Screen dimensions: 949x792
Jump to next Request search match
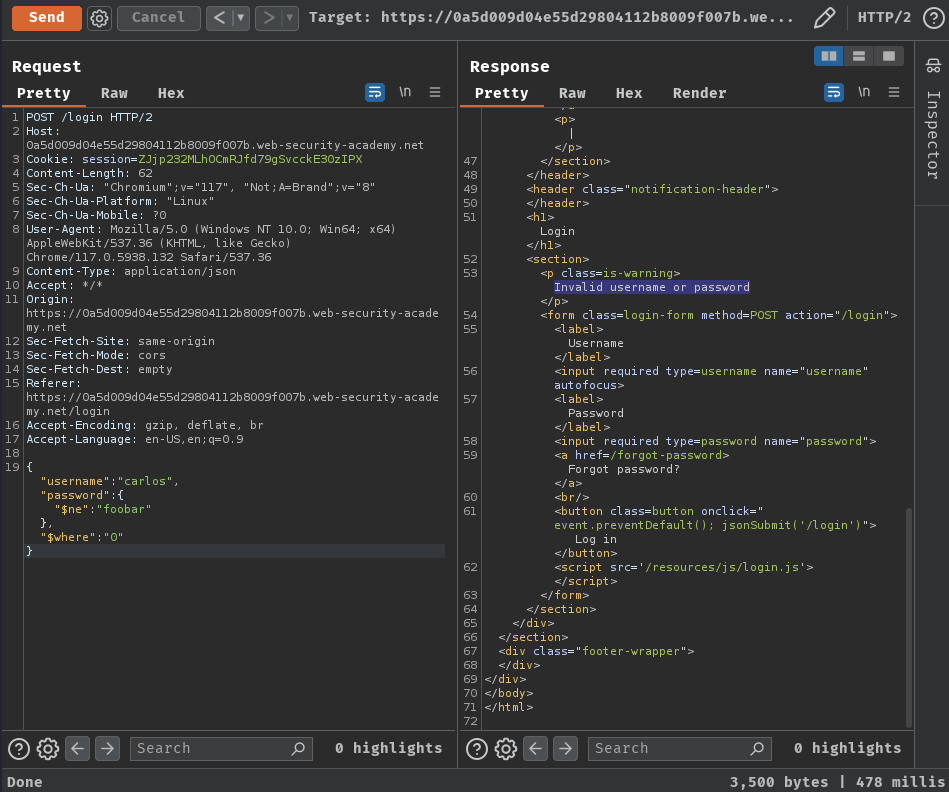[x=107, y=749]
